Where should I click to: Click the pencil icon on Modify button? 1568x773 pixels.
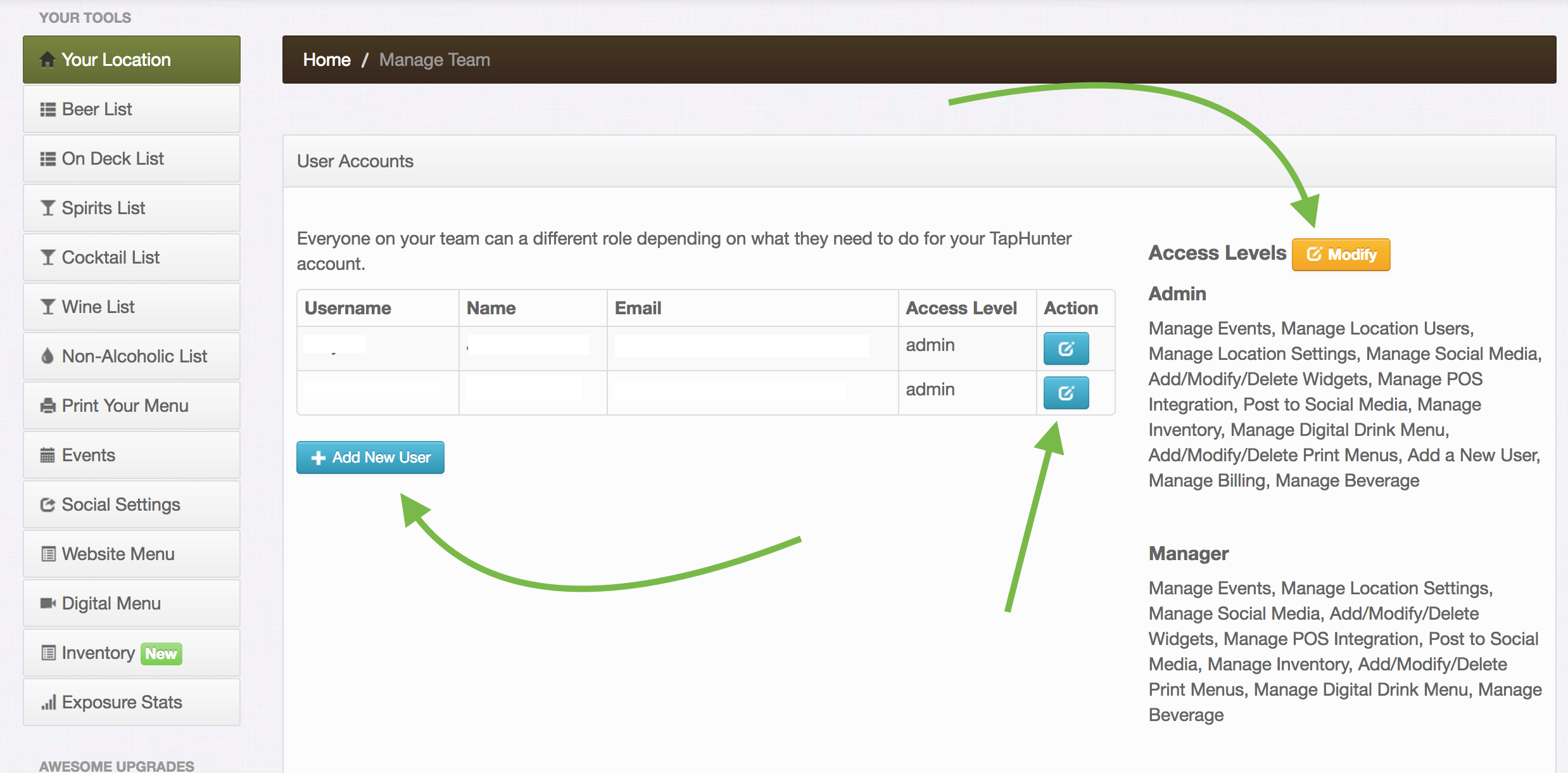click(1315, 254)
